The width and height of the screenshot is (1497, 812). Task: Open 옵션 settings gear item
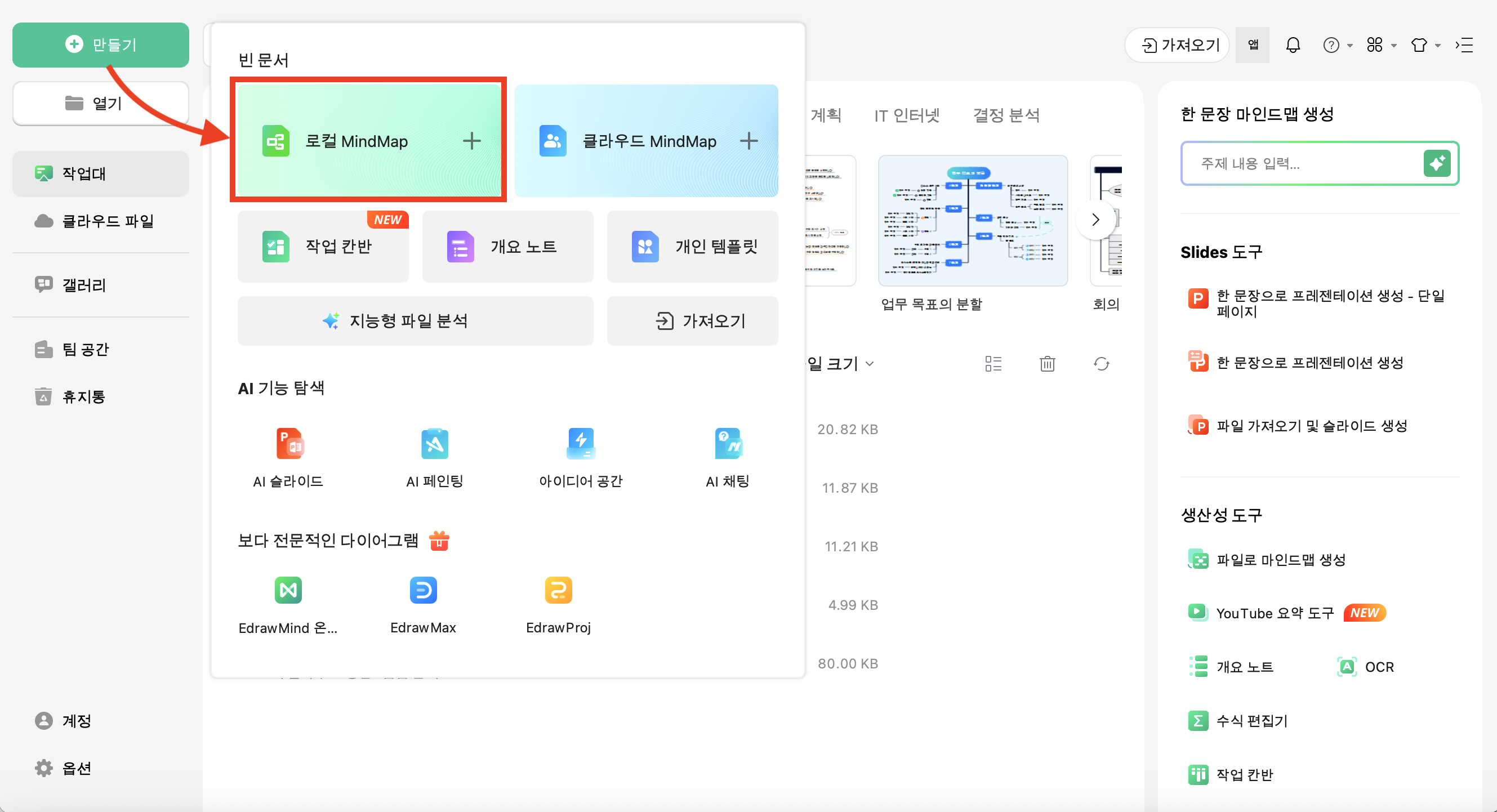[101, 769]
